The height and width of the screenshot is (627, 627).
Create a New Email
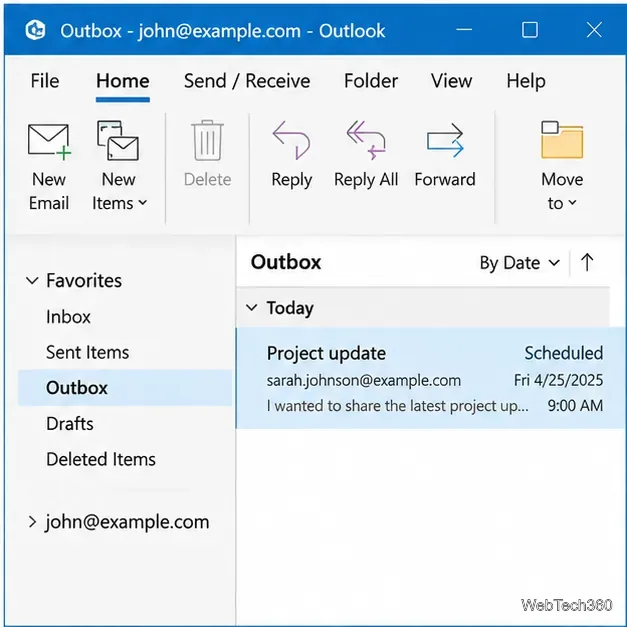[49, 167]
